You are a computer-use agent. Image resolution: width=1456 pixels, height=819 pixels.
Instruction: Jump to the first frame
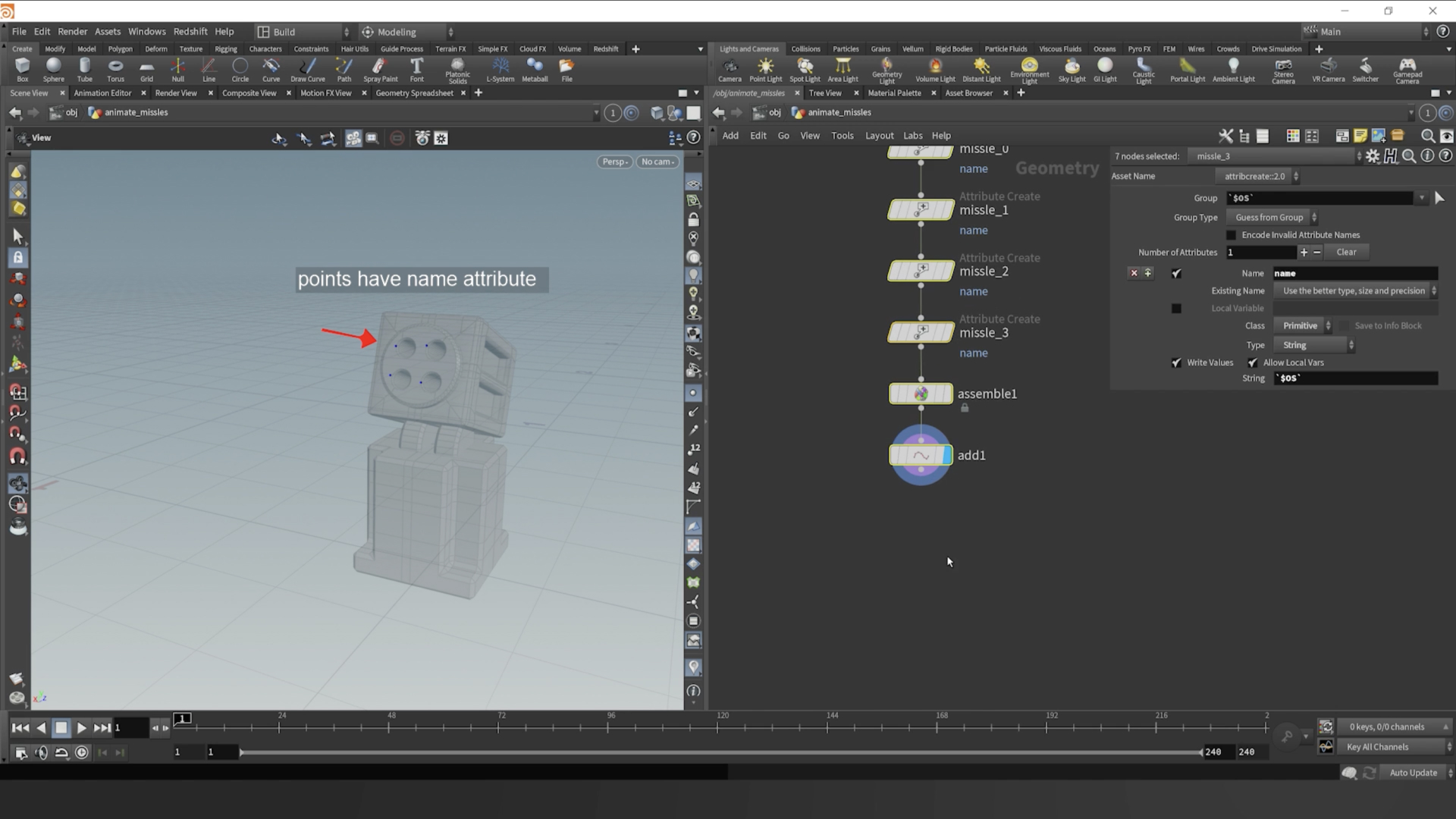coord(20,728)
